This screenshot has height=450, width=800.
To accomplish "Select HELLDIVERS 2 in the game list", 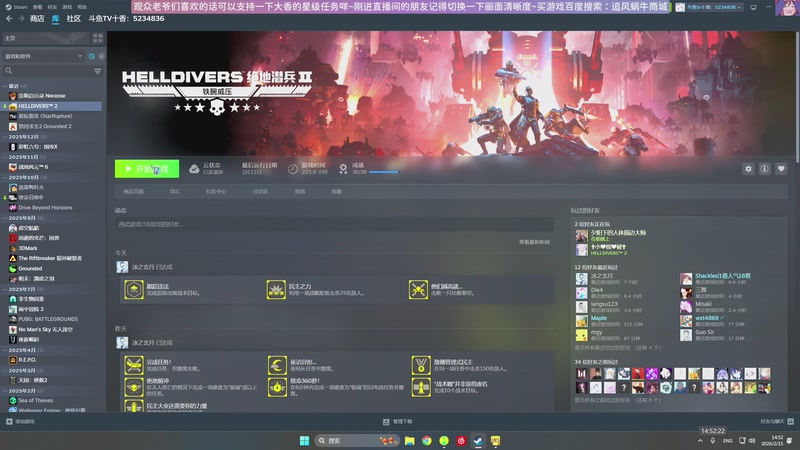I will (x=51, y=106).
